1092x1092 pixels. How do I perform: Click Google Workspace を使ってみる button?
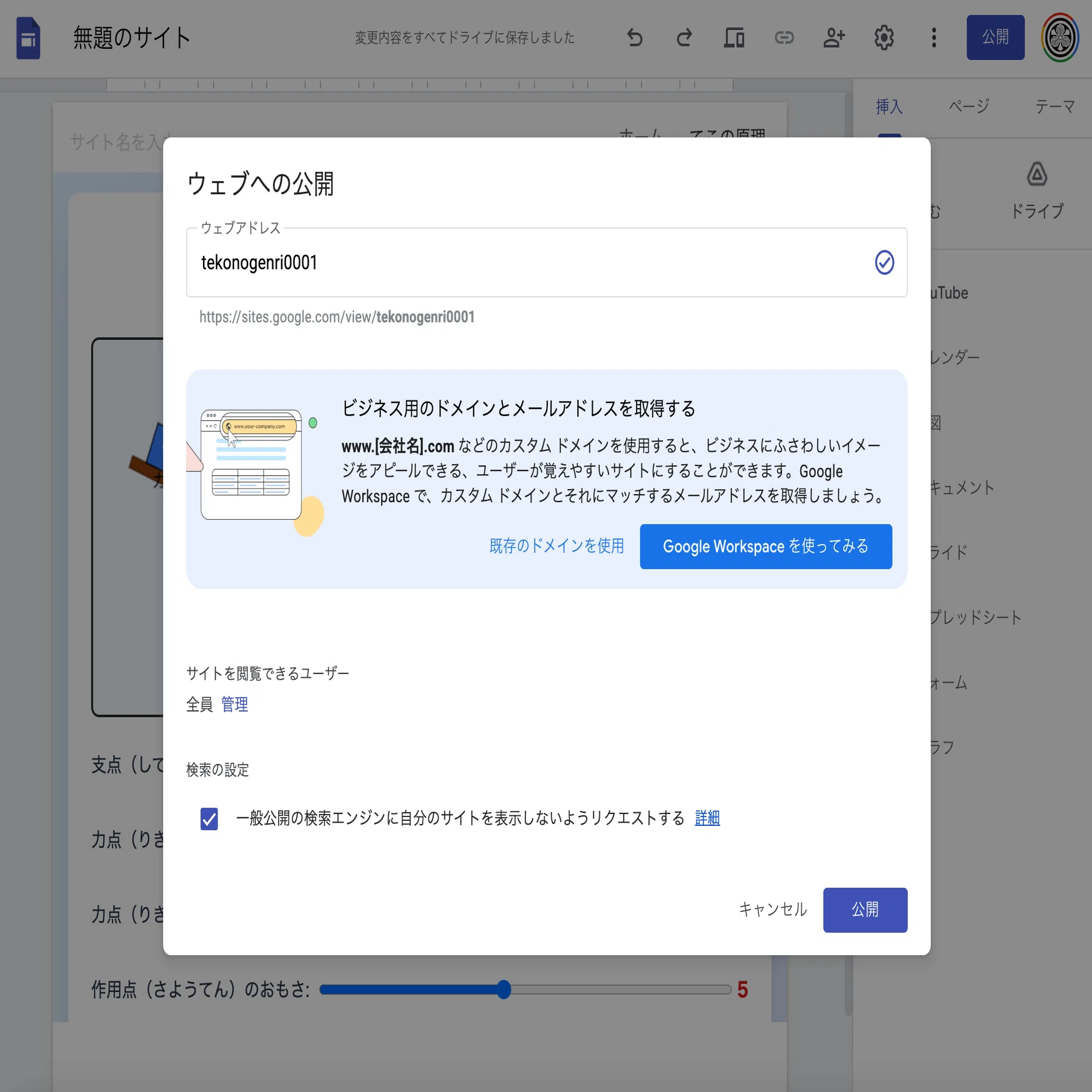766,547
